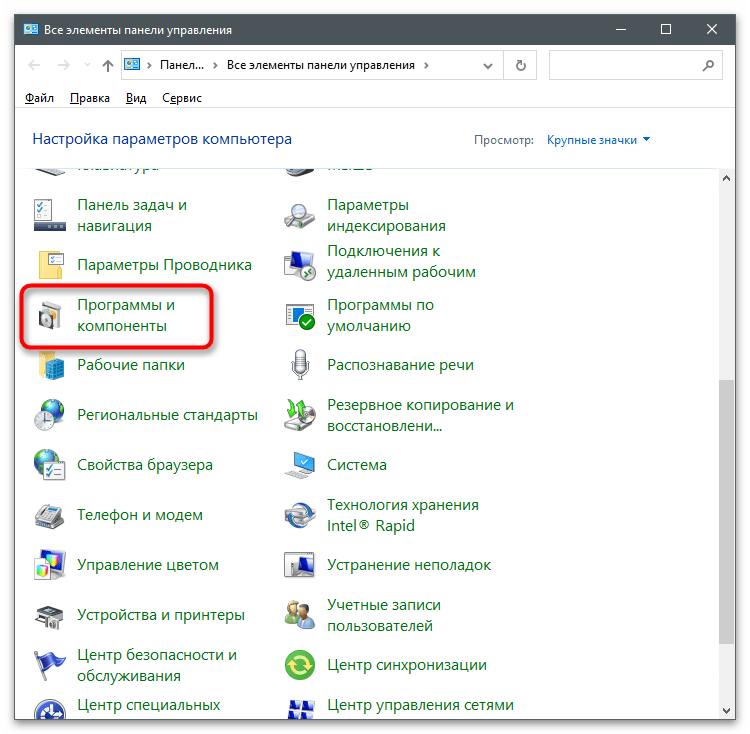Open the 'Крупные значки' view dropdown

[598, 140]
